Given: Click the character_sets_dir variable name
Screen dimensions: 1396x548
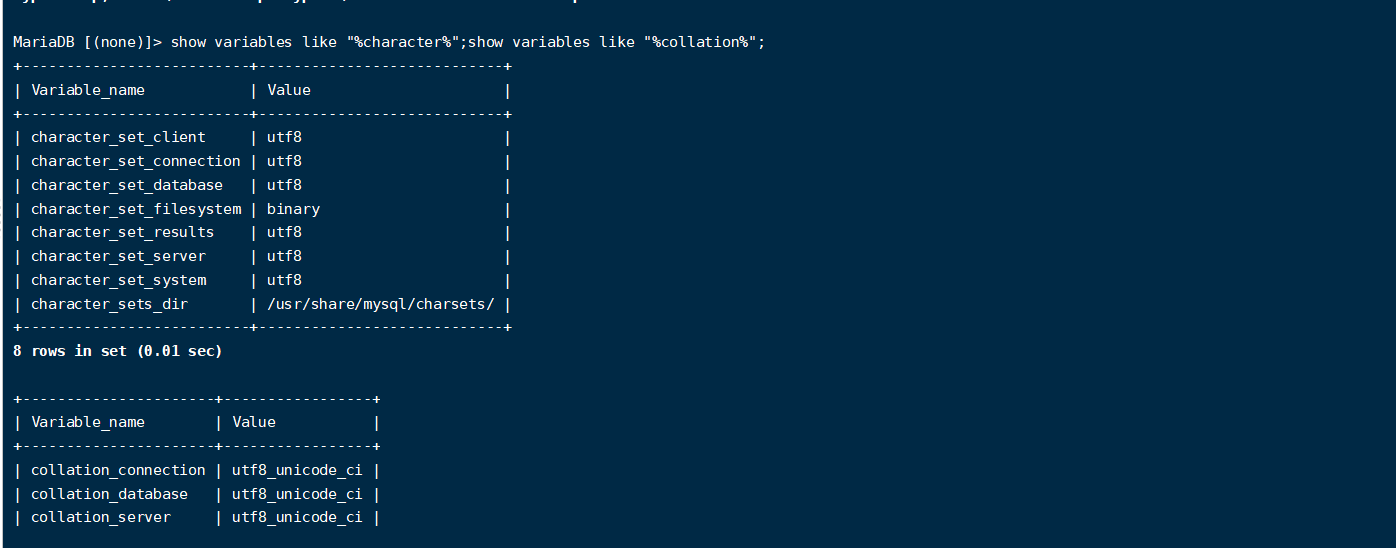Looking at the screenshot, I should [109, 304].
